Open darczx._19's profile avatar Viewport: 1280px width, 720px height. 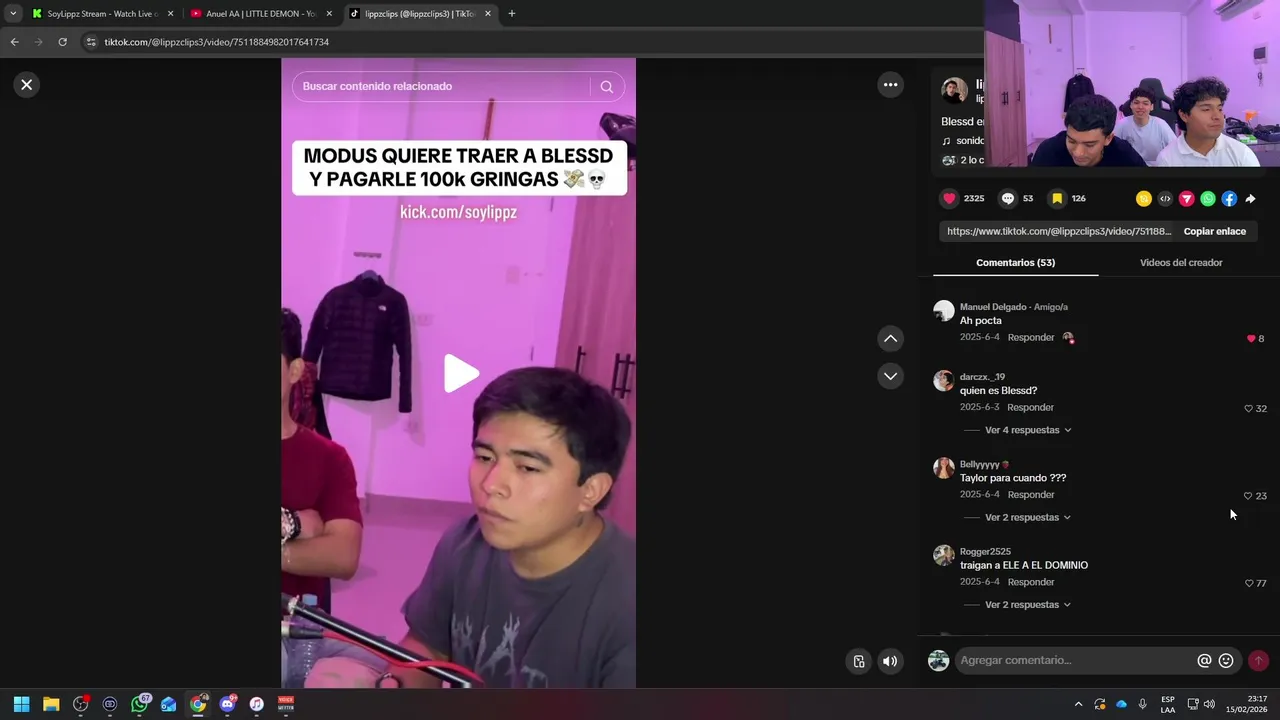coord(944,380)
